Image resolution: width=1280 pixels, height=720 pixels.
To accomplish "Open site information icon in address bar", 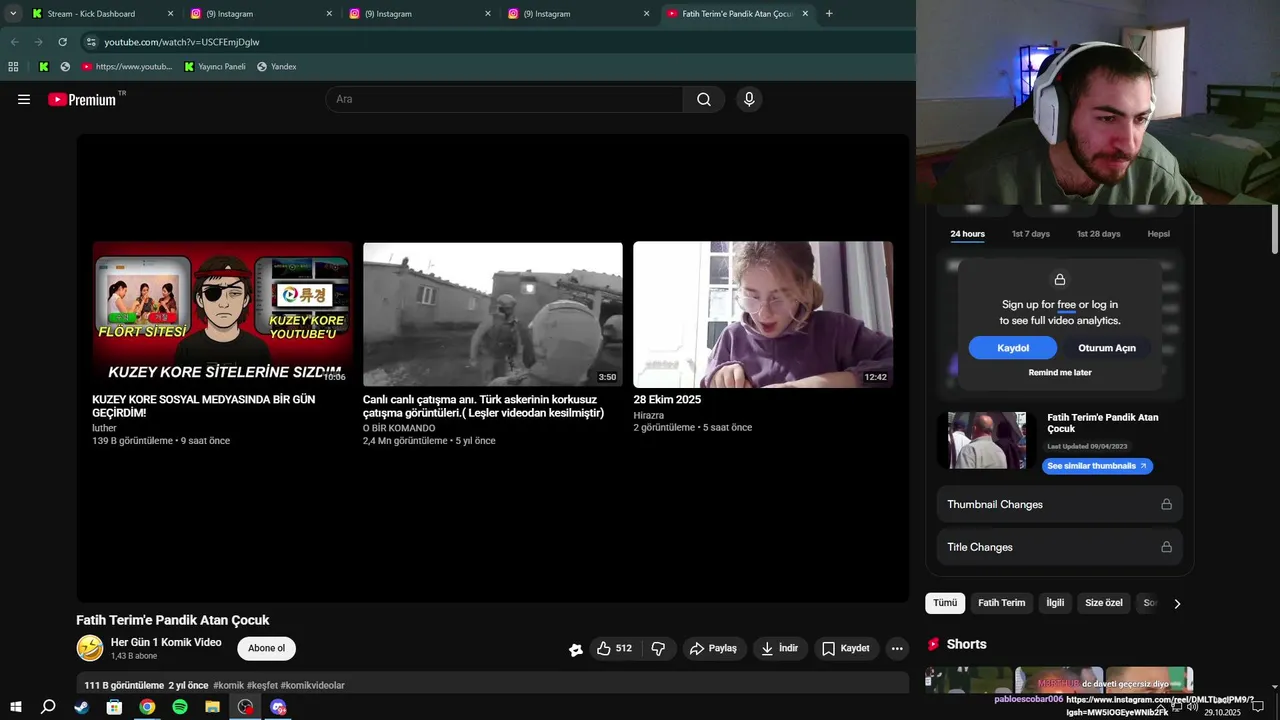I will [91, 42].
